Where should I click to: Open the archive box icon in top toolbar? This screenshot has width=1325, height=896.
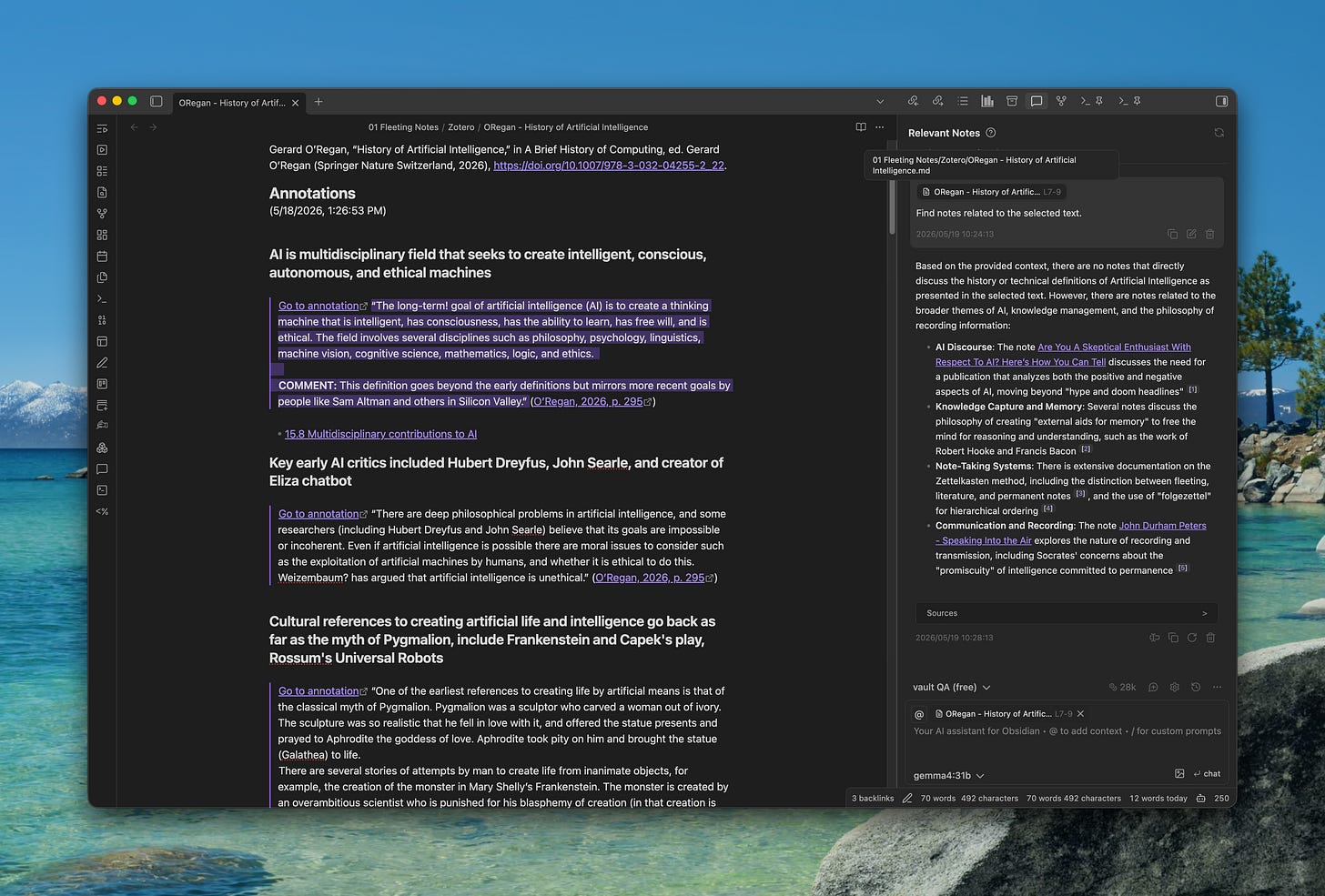point(1012,101)
